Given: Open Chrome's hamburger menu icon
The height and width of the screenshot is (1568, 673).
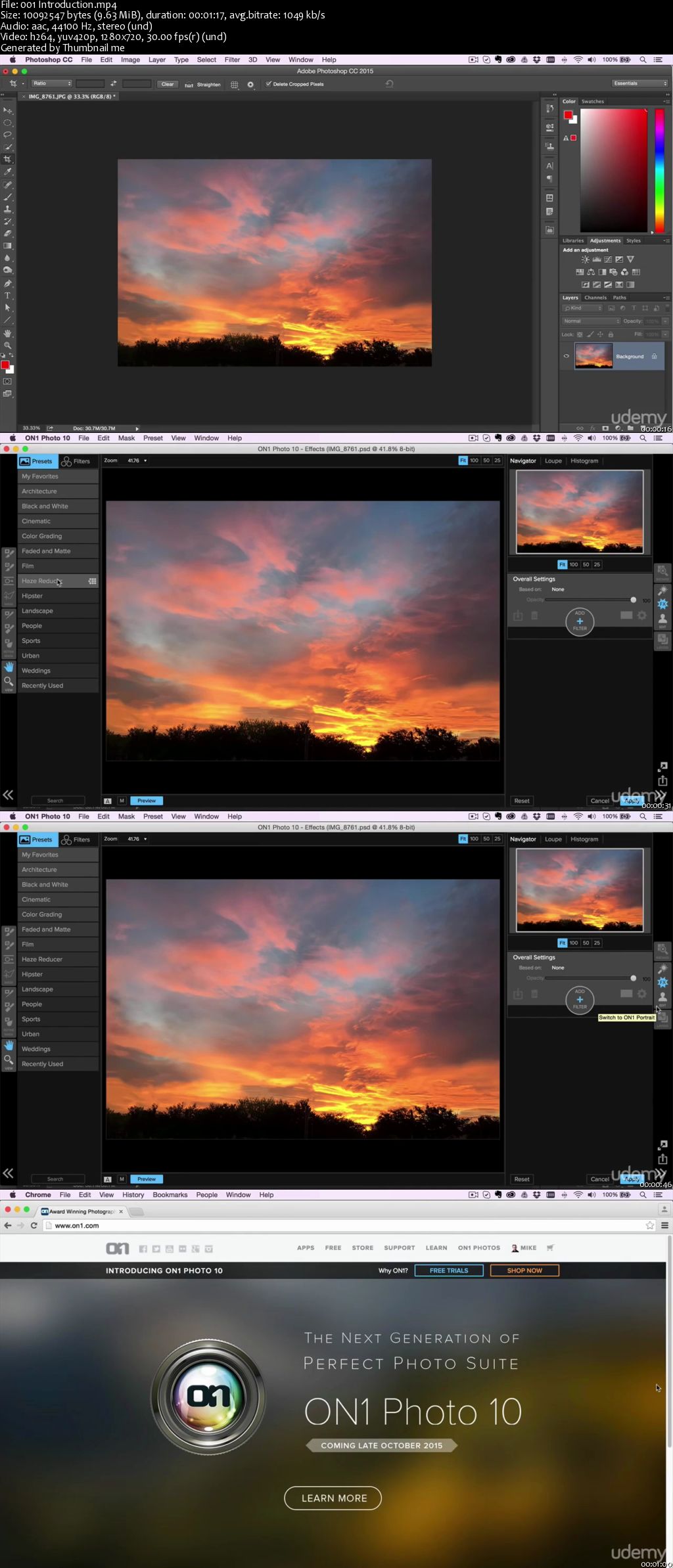Looking at the screenshot, I should pos(664,1225).
